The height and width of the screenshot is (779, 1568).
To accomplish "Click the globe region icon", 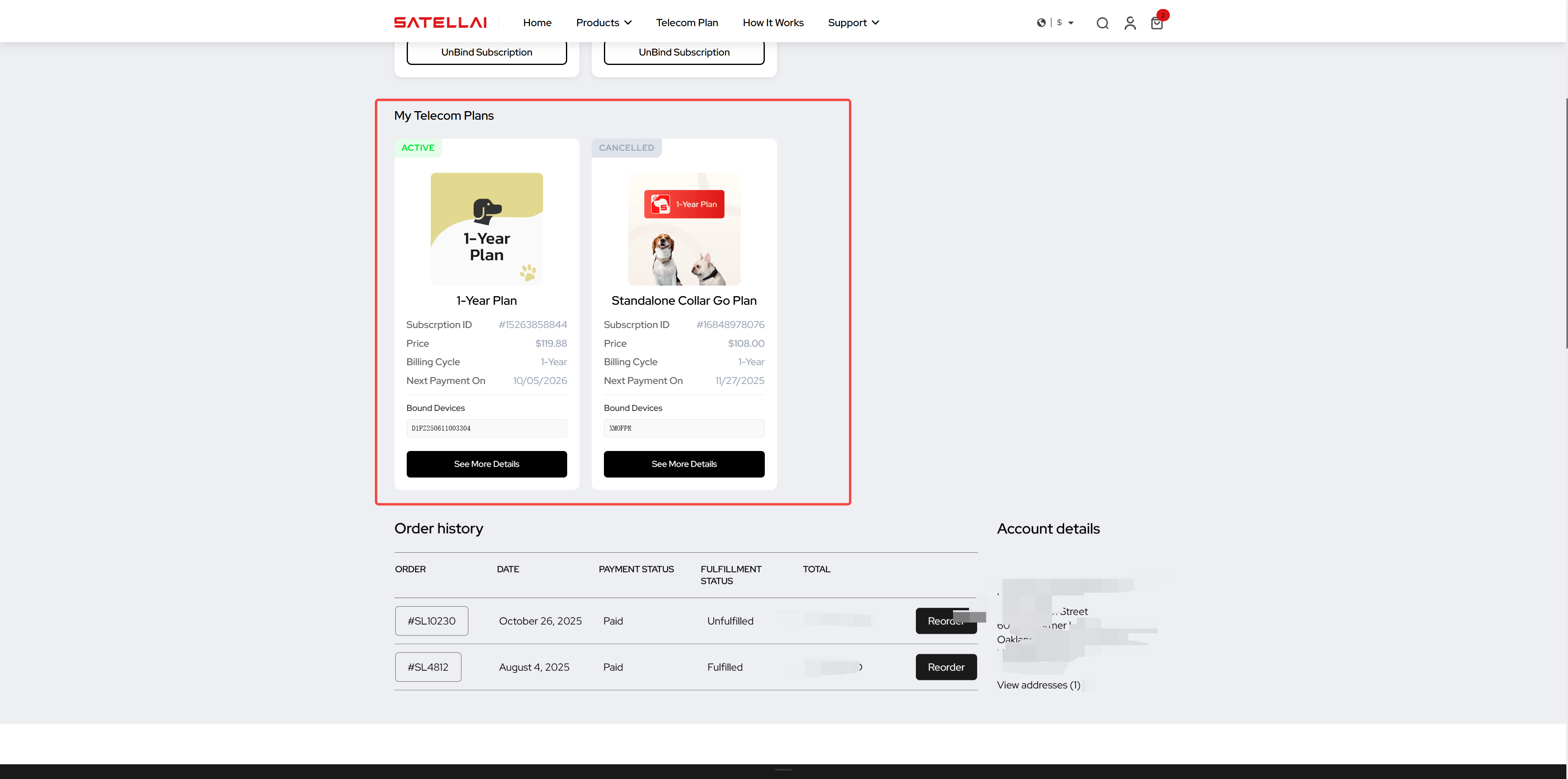I will click(1041, 22).
